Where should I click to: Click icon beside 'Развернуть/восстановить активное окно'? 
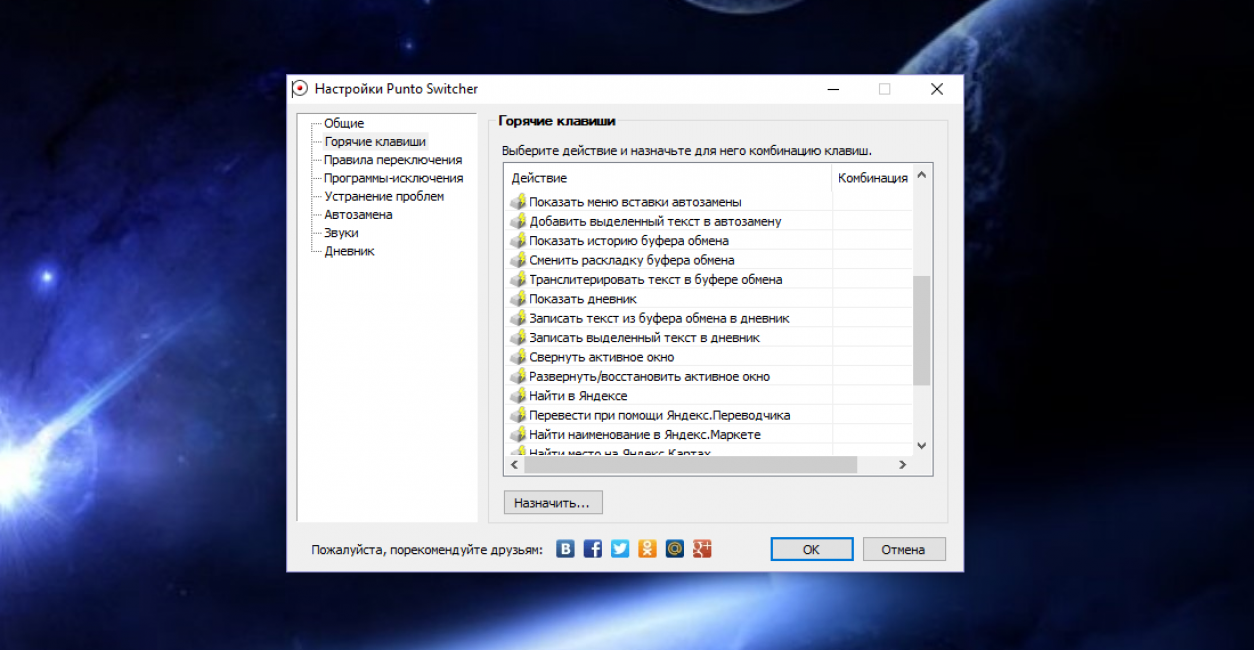[518, 377]
